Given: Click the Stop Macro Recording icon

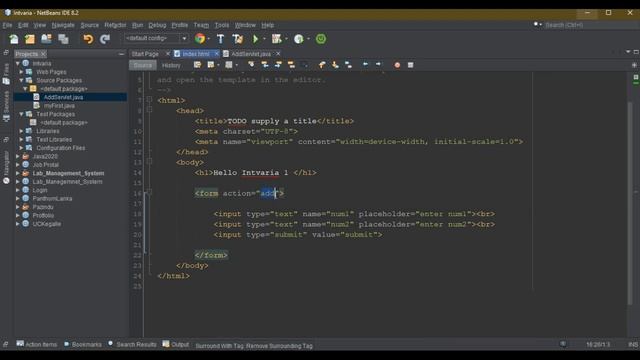Looking at the screenshot, I should pos(411,65).
